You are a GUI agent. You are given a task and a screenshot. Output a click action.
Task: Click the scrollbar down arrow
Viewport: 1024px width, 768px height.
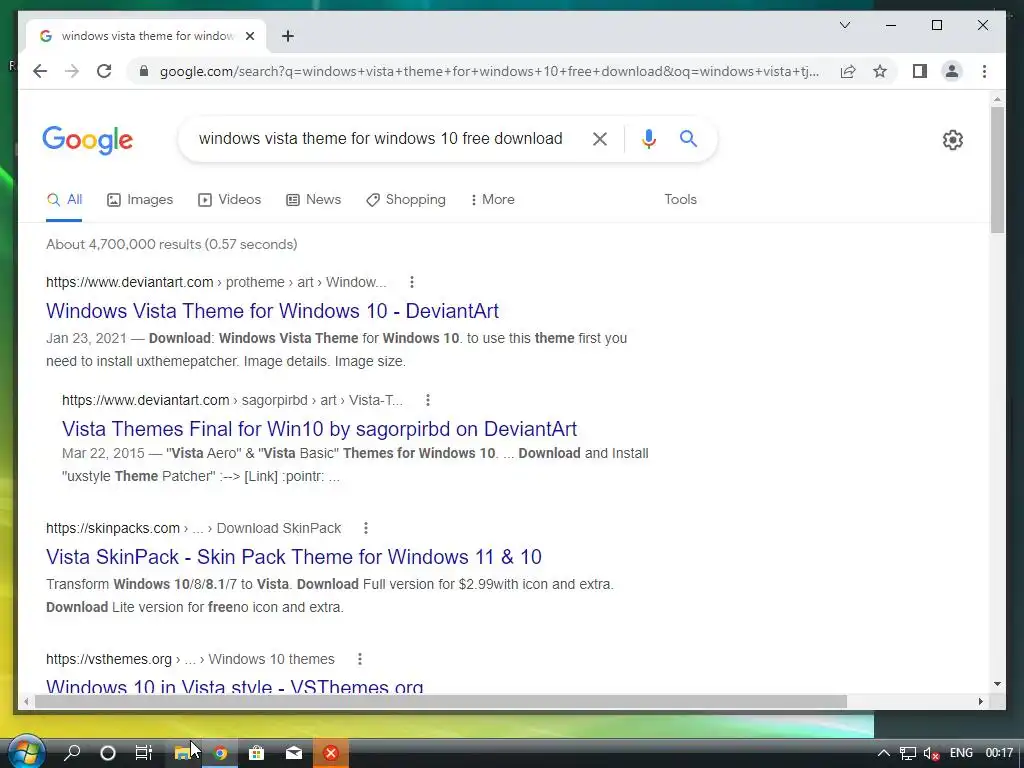997,684
